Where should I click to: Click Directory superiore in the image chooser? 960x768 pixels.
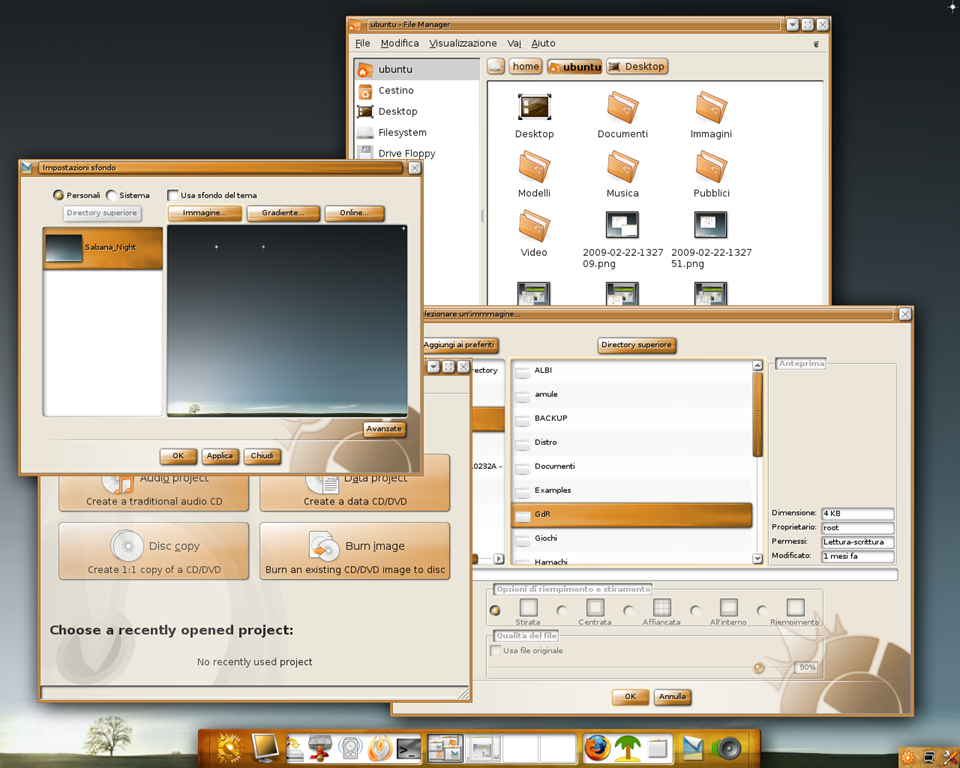636,345
